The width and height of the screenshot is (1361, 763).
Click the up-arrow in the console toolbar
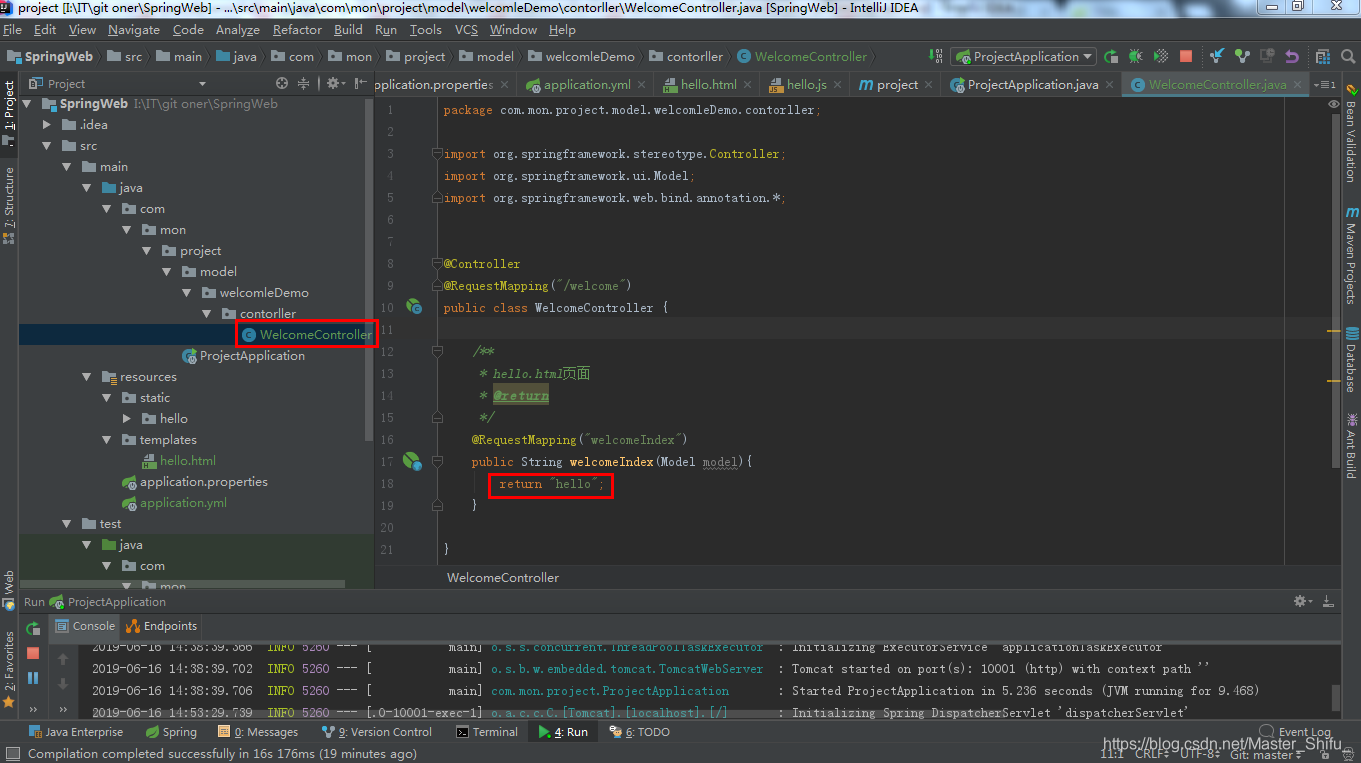tap(64, 659)
